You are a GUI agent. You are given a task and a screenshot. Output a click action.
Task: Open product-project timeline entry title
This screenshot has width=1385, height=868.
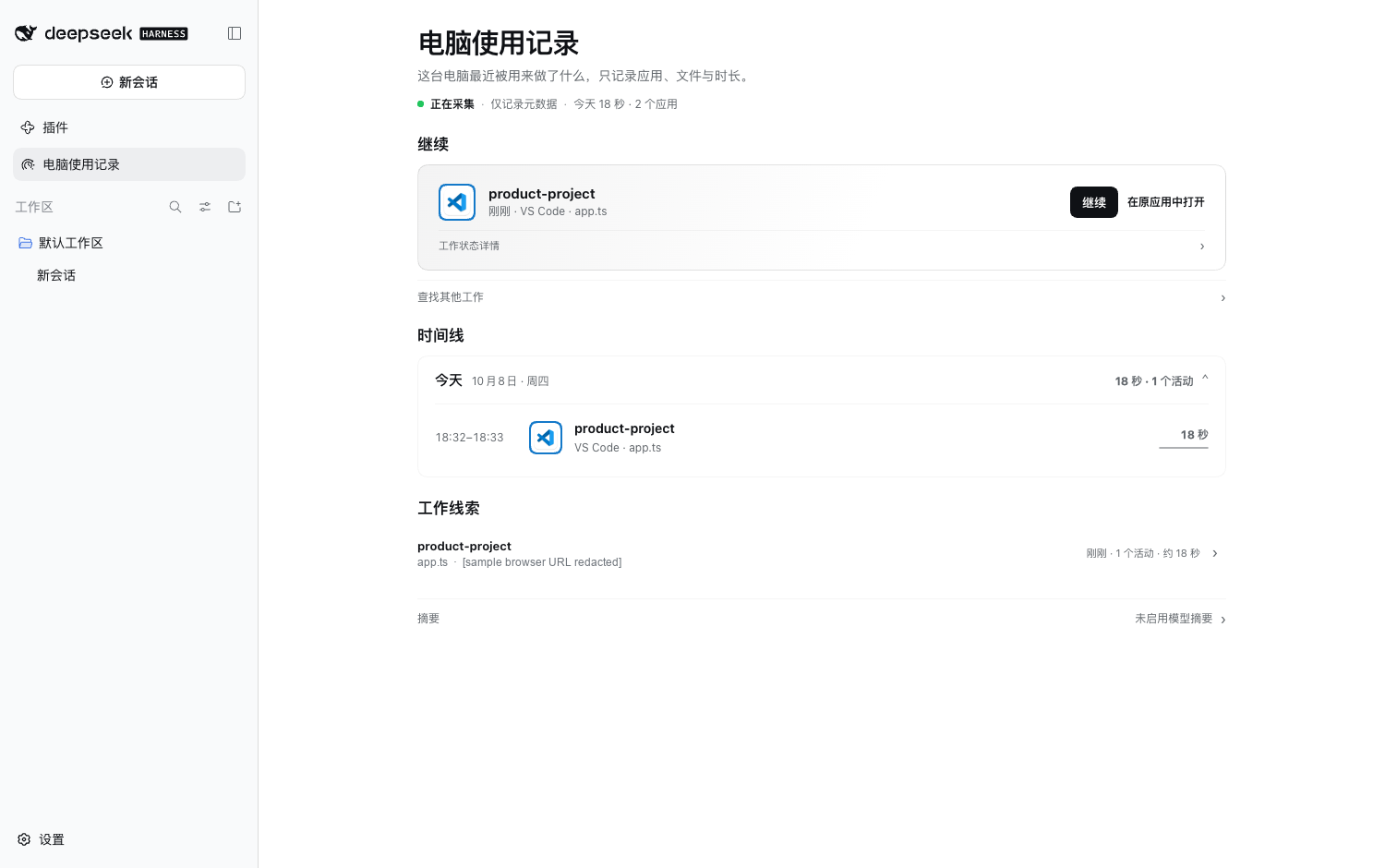[x=624, y=428]
